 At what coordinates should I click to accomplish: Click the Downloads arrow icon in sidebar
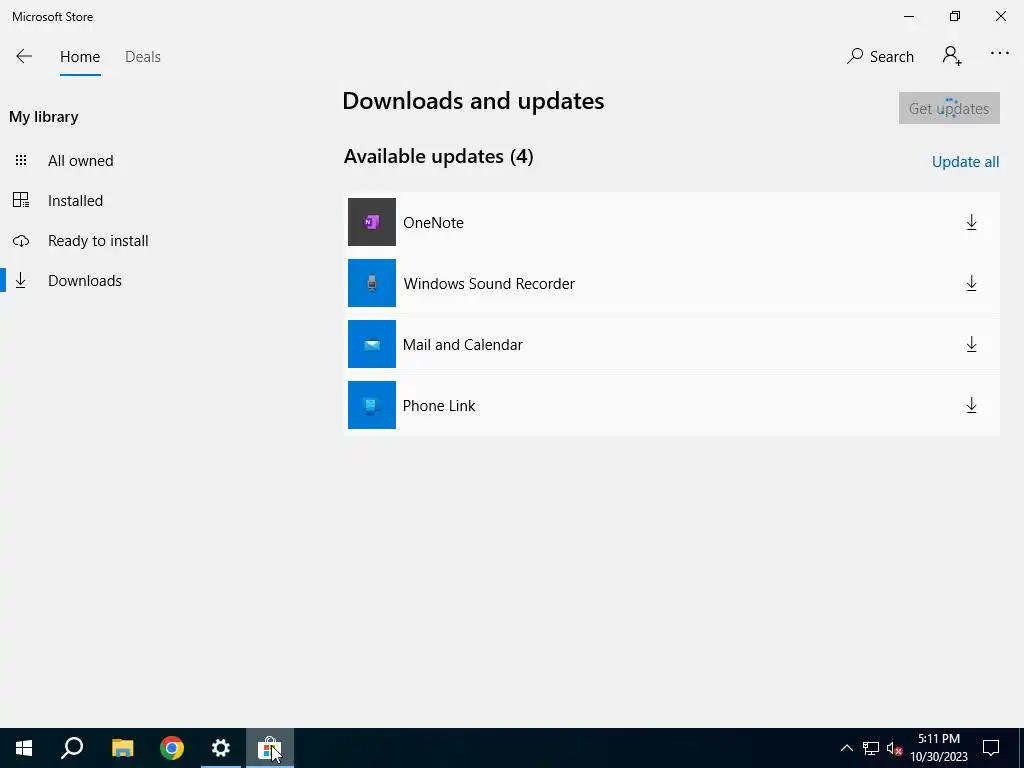(x=21, y=280)
